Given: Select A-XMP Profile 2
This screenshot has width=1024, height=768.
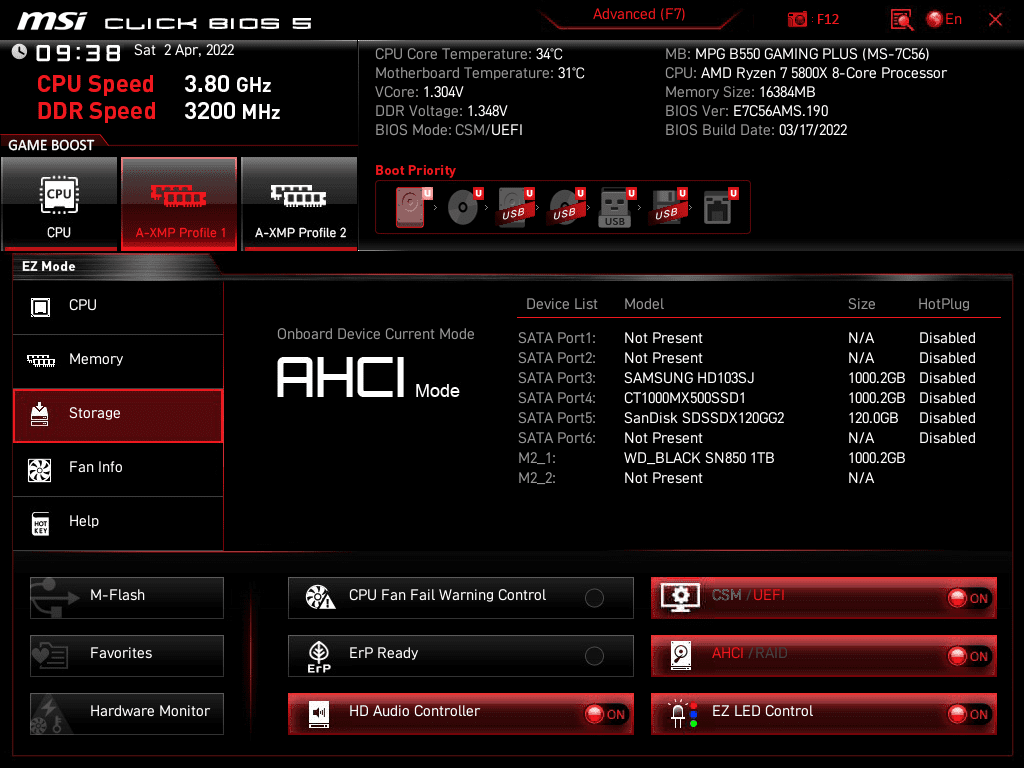Looking at the screenshot, I should pos(300,203).
